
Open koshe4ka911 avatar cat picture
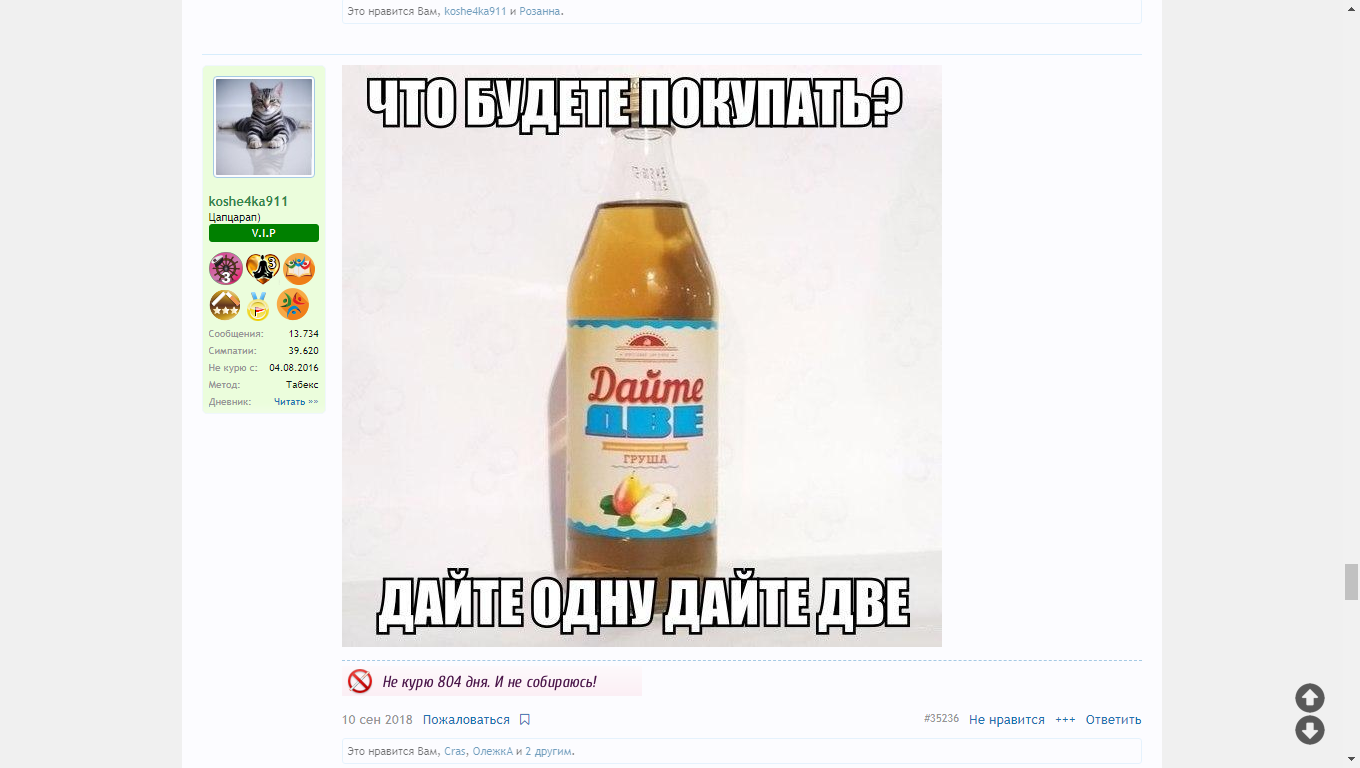(264, 127)
